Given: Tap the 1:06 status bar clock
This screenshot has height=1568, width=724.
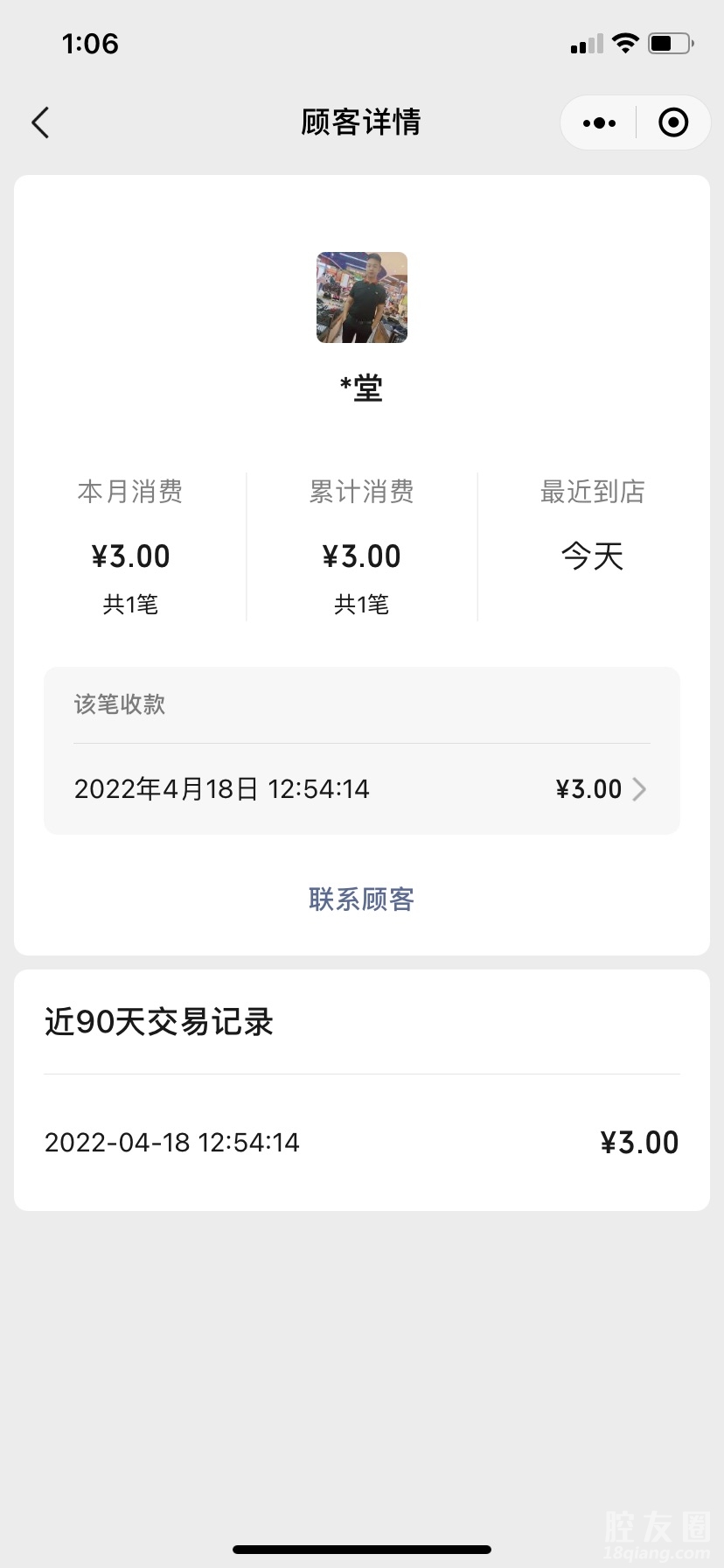Looking at the screenshot, I should (x=90, y=44).
